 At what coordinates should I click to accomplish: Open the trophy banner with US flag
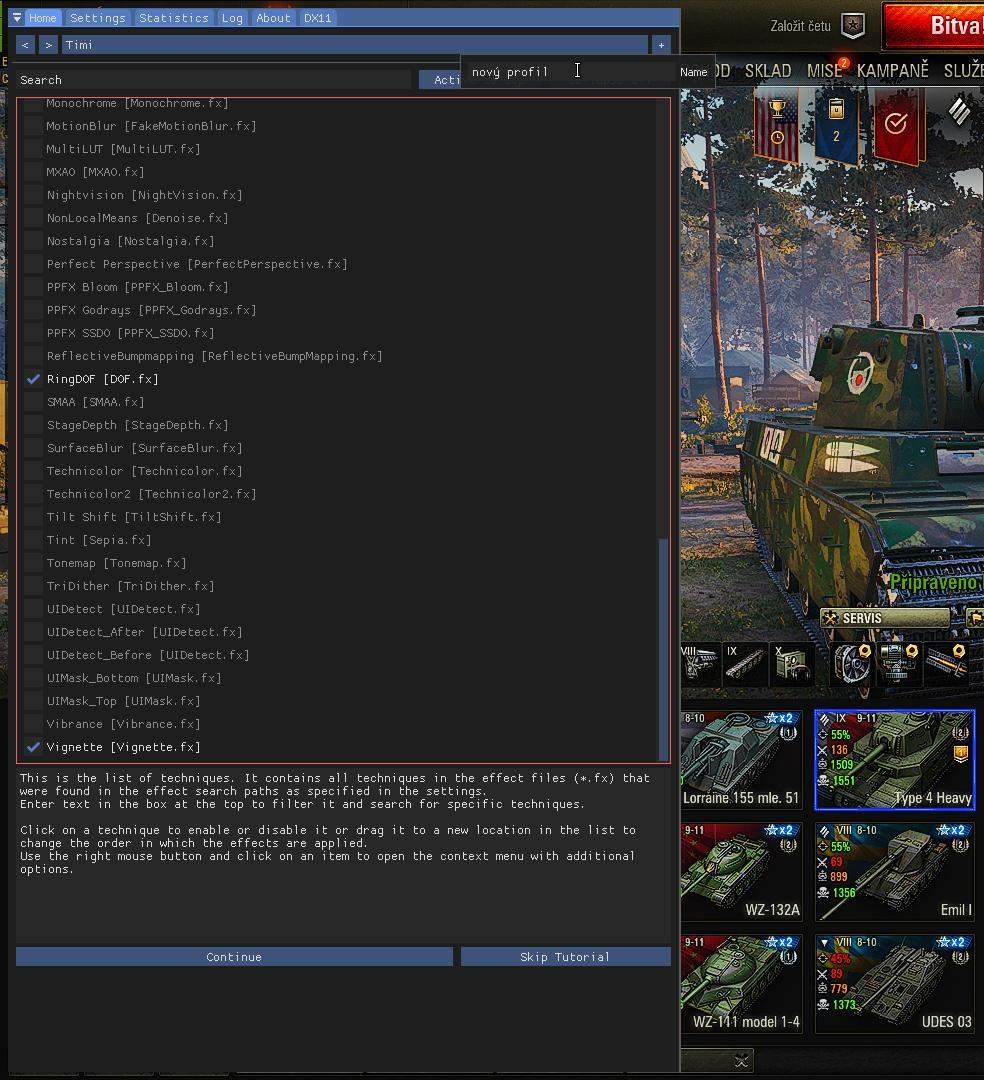click(776, 128)
